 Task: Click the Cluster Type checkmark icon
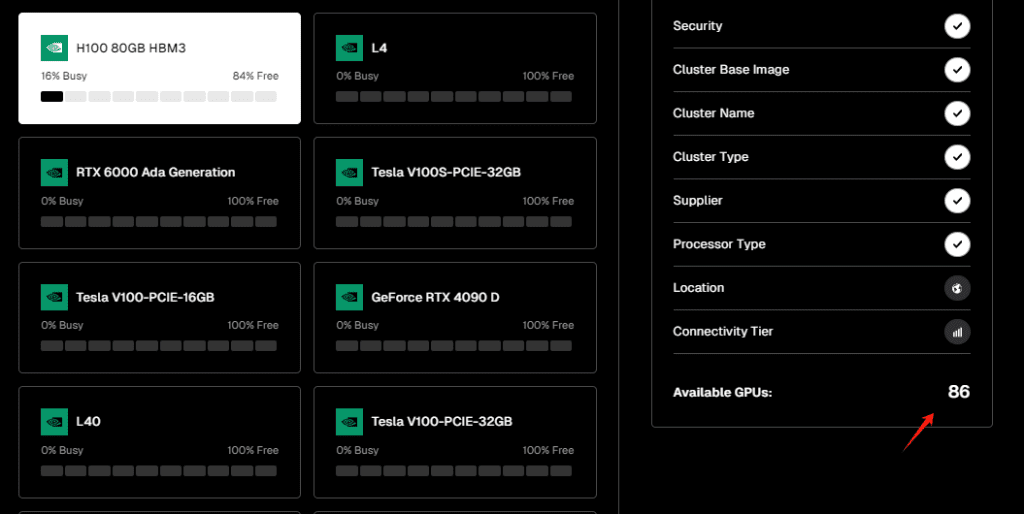[957, 157]
